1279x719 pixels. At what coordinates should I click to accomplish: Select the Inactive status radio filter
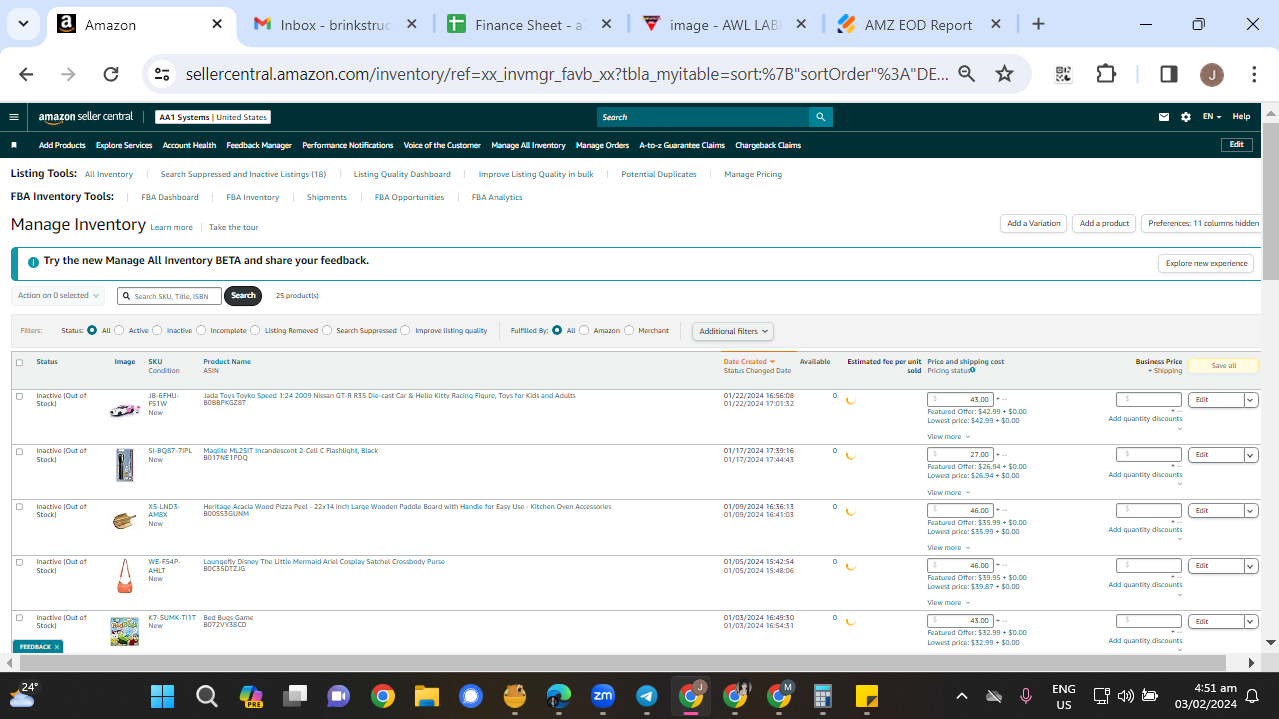158,330
